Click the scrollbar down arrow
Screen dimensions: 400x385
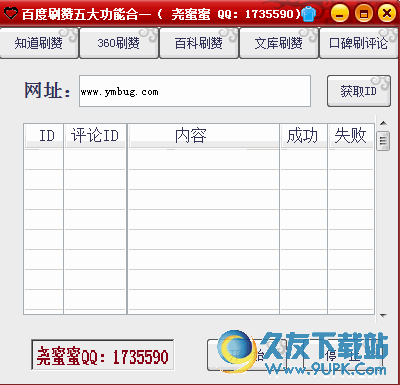383,315
